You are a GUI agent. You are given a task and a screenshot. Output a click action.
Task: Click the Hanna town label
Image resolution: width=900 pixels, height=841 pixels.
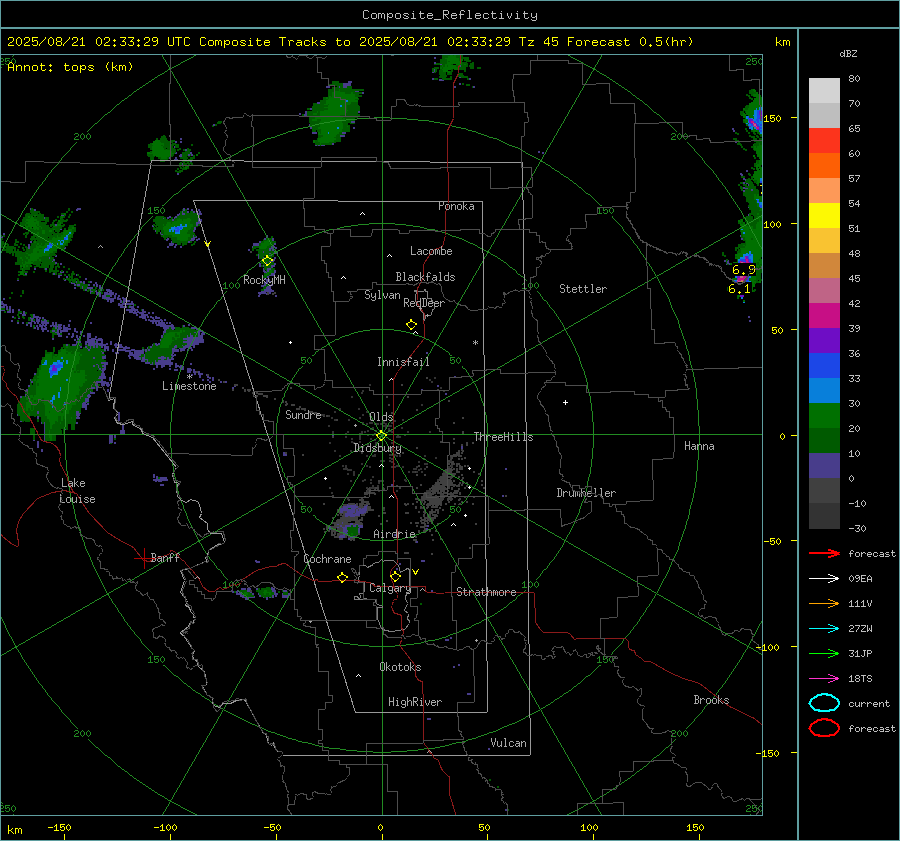coord(699,446)
